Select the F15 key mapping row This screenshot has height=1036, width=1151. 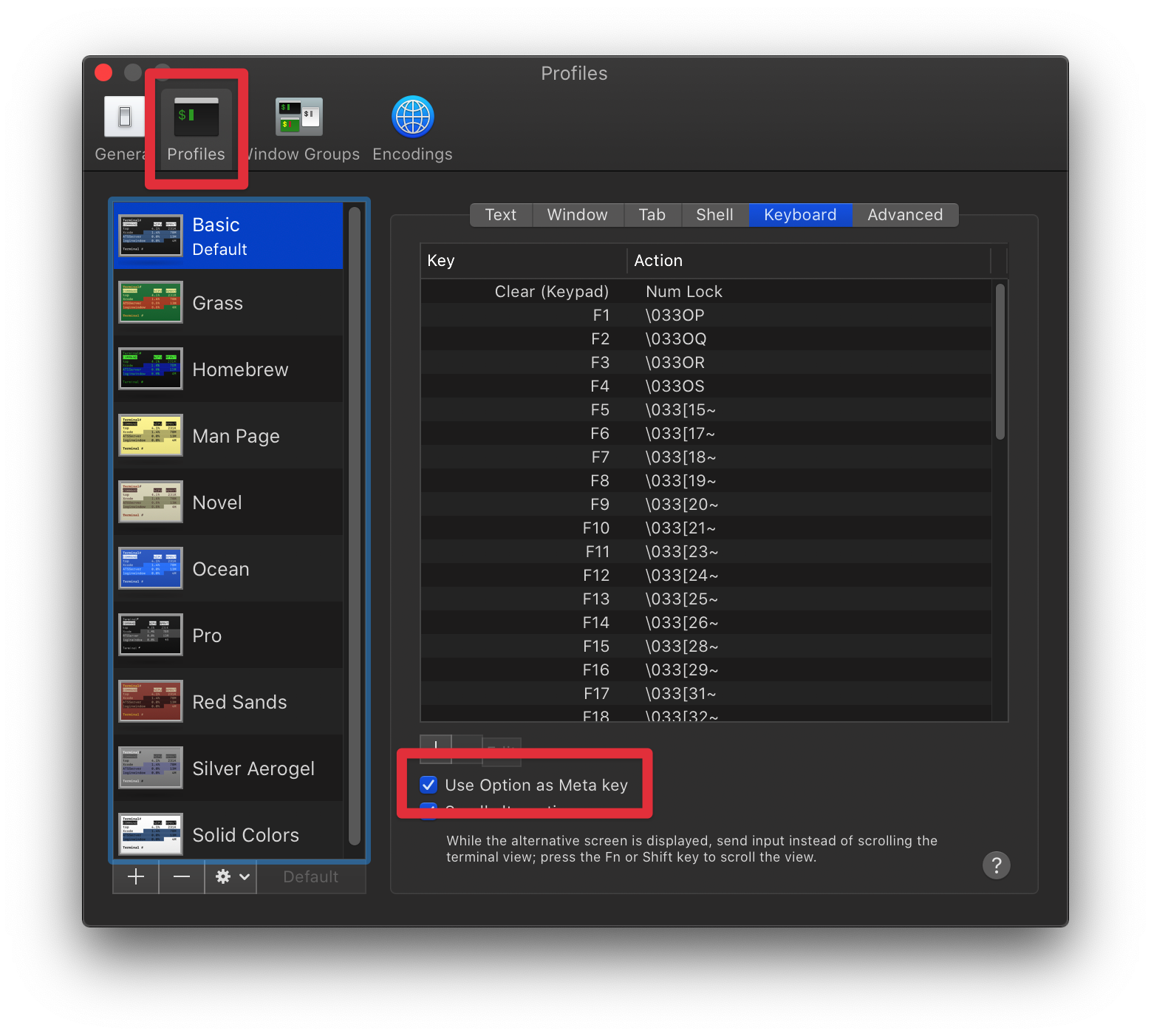[x=706, y=647]
